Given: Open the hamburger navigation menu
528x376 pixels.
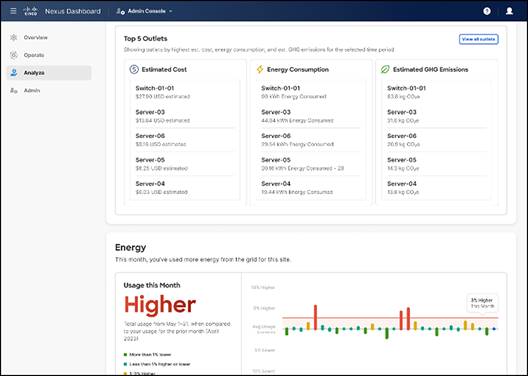Looking at the screenshot, I should click(13, 11).
